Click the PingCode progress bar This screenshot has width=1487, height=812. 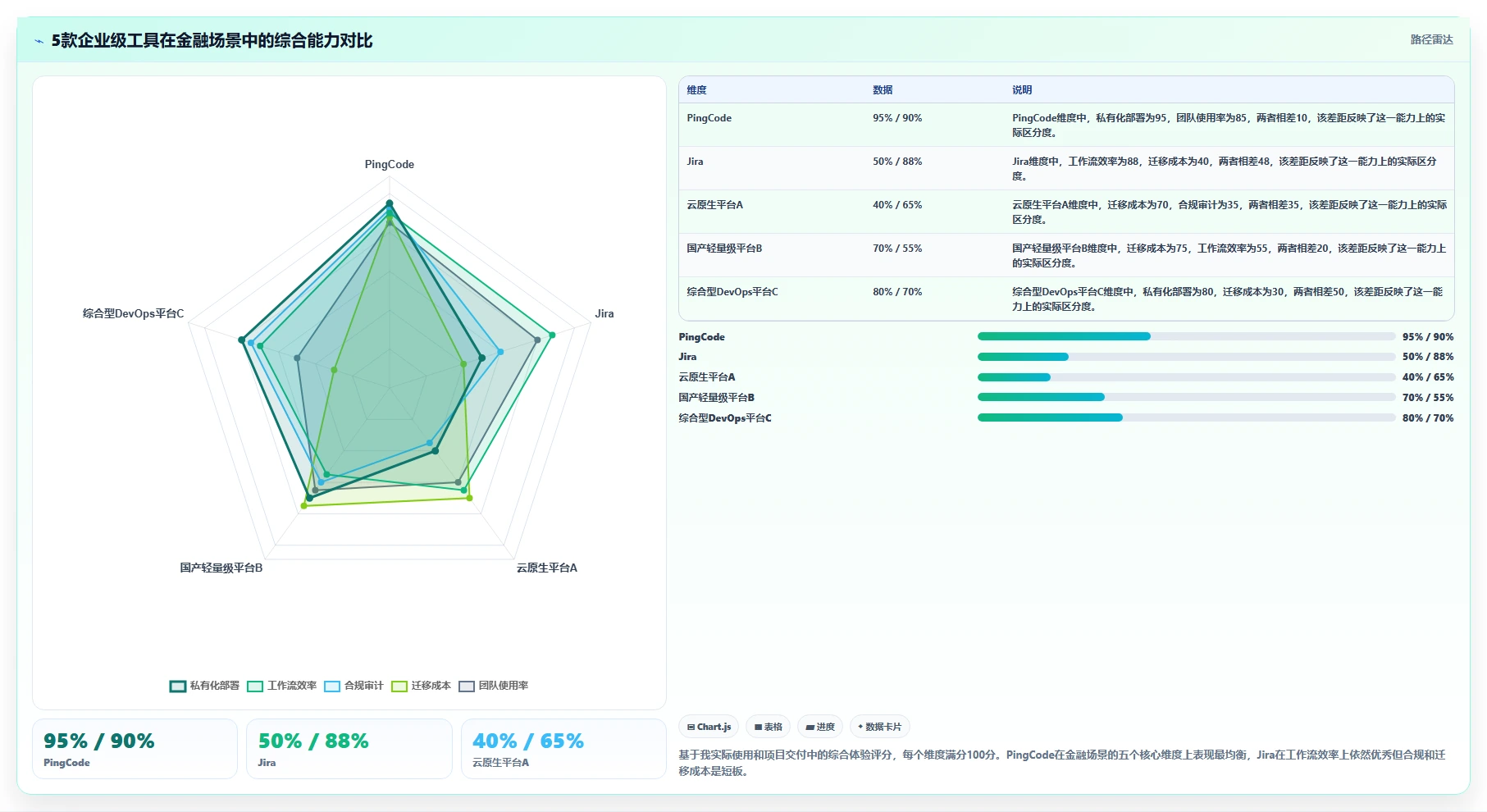pyautogui.click(x=1186, y=336)
